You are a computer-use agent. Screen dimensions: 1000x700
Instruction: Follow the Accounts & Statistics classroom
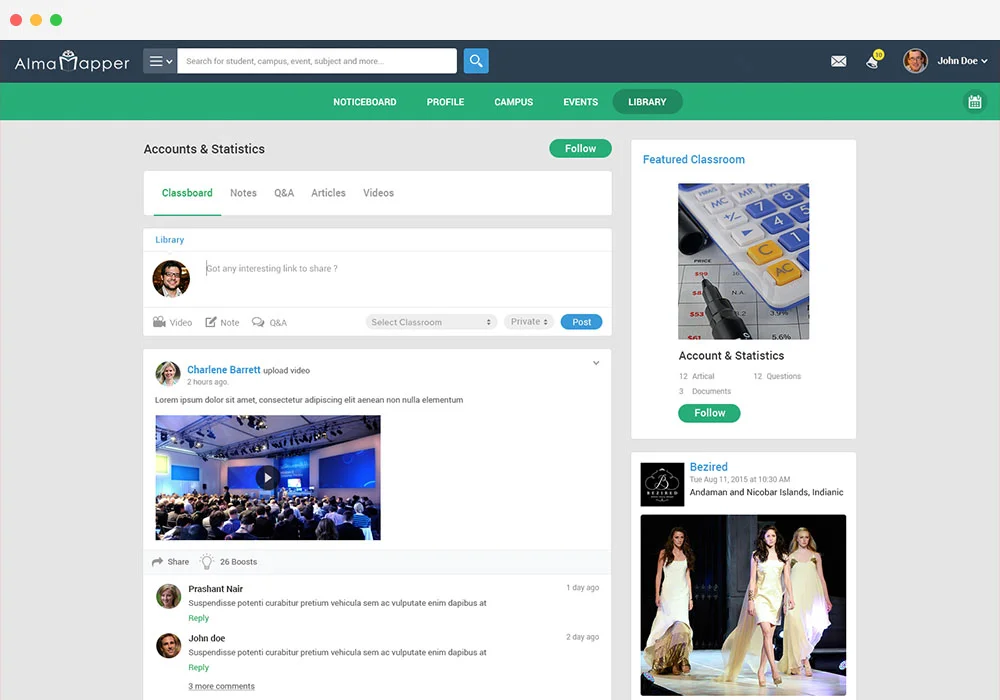click(x=580, y=148)
